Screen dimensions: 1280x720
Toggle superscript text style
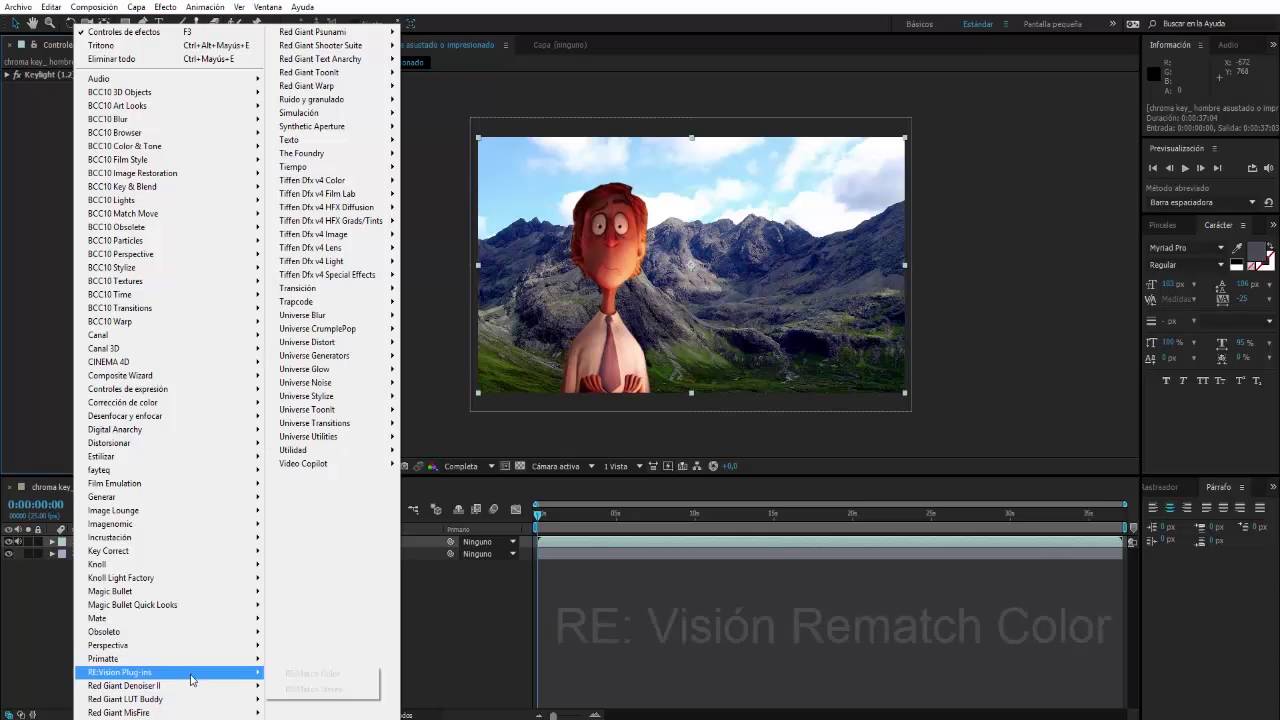[x=1240, y=381]
